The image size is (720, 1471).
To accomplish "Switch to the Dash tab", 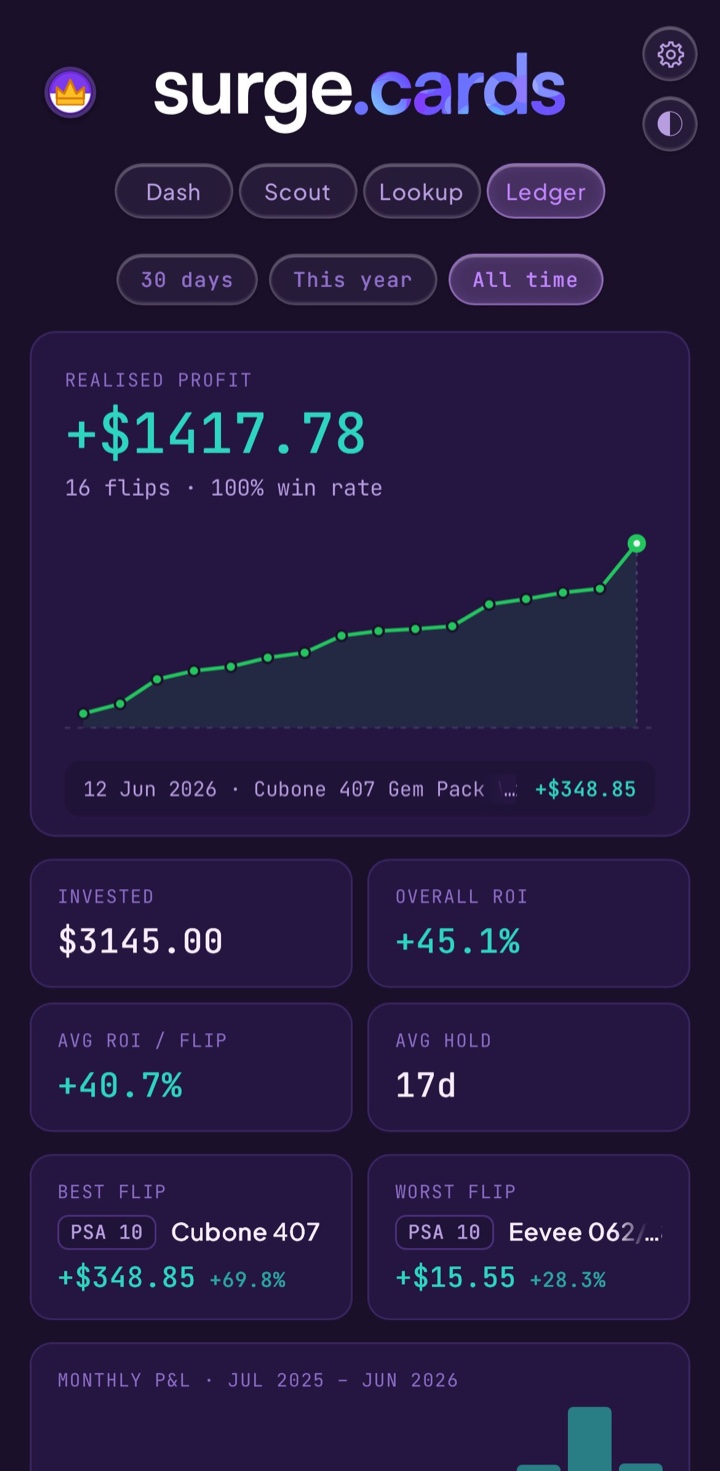I will click(x=174, y=191).
